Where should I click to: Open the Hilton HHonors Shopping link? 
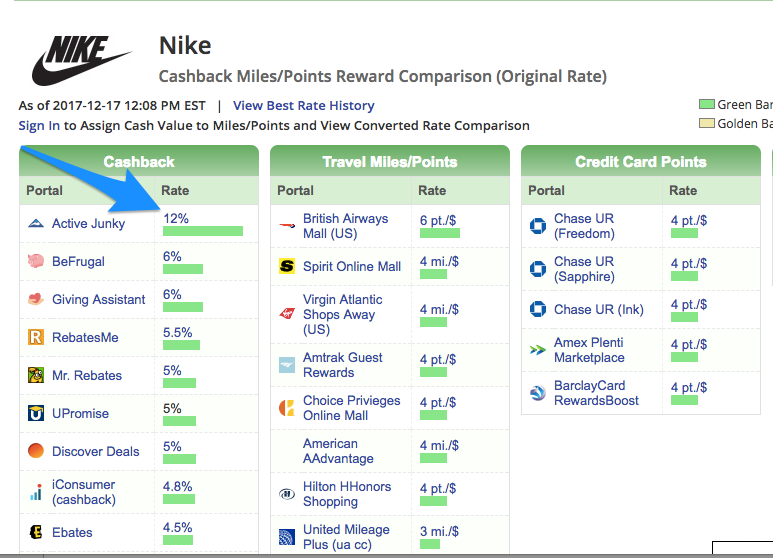[x=347, y=494]
